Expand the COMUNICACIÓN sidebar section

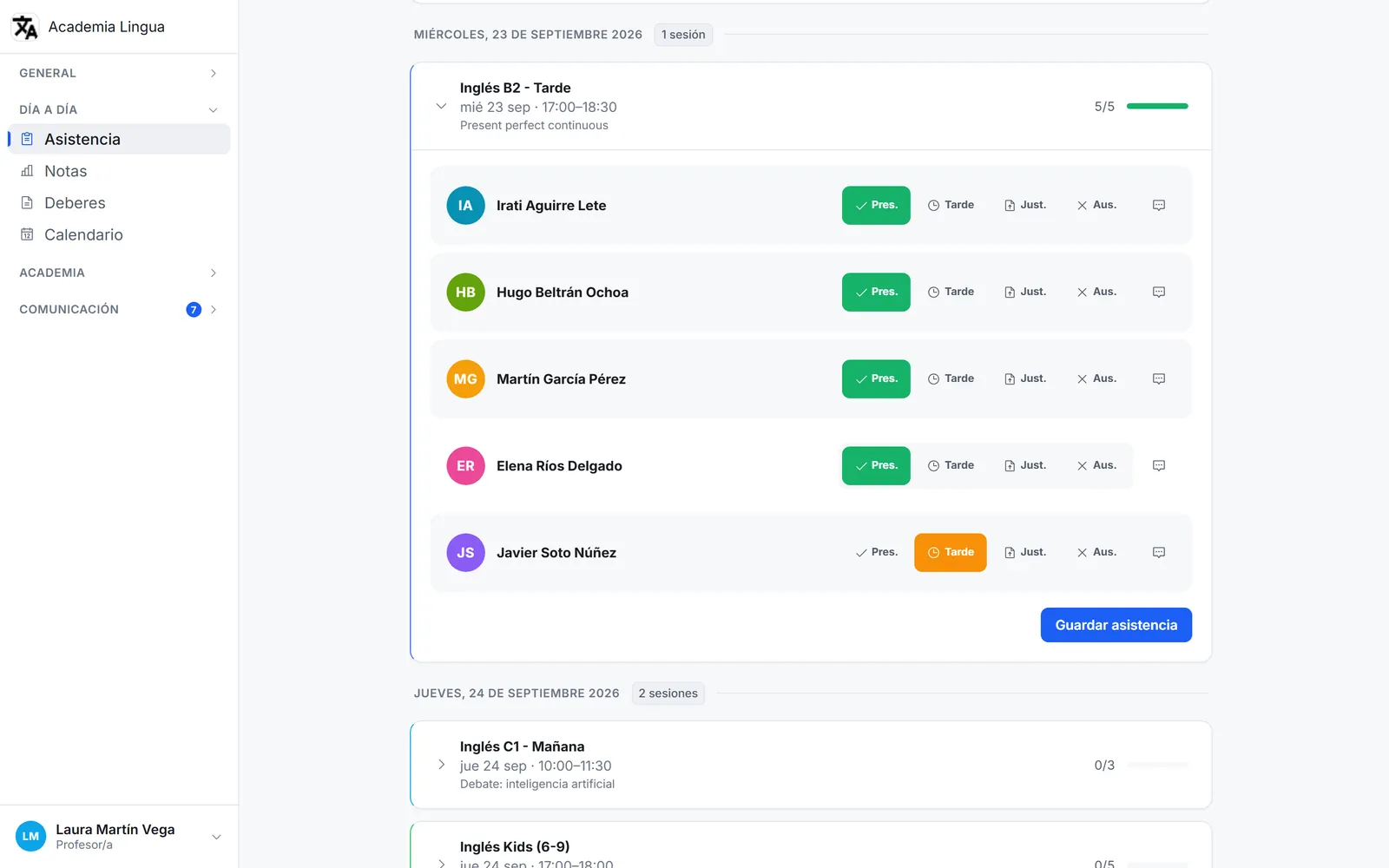point(119,310)
